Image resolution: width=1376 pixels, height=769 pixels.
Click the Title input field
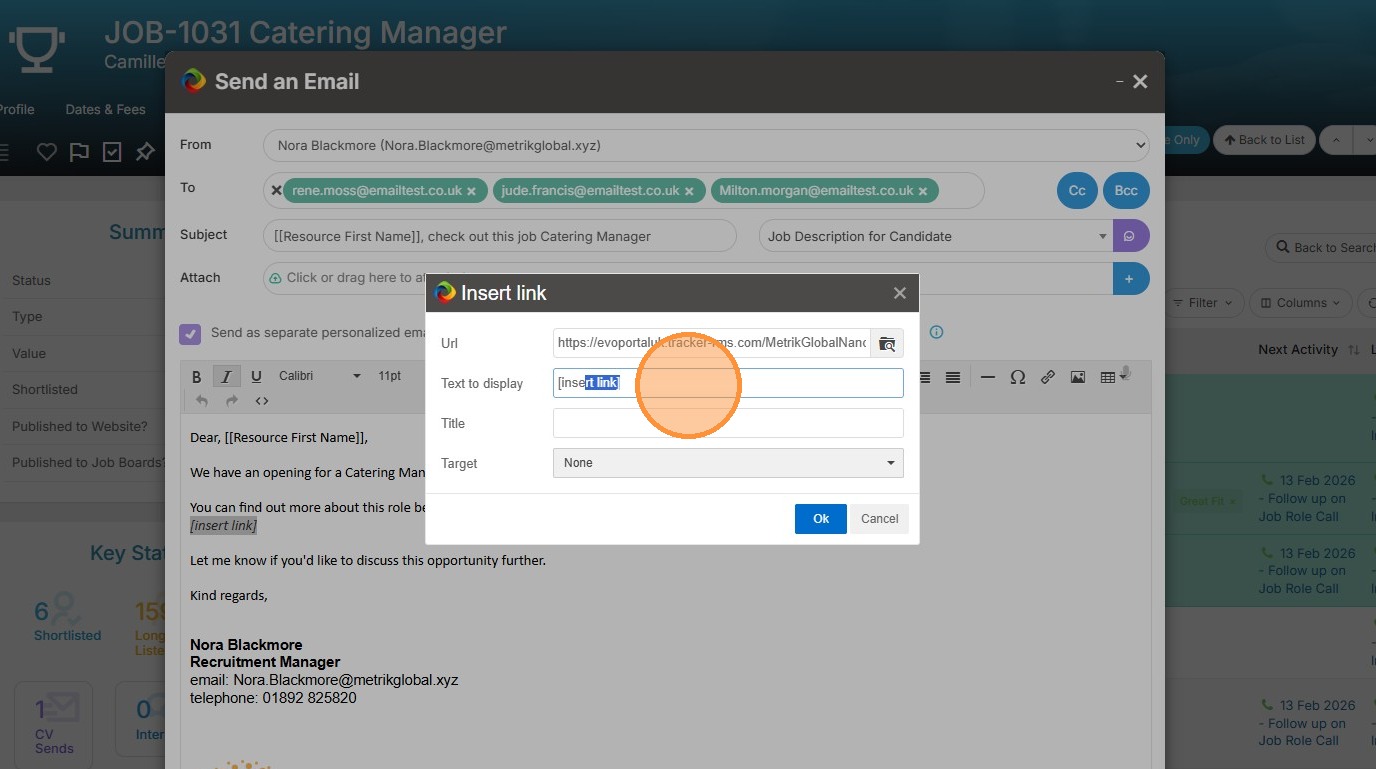[x=728, y=423]
